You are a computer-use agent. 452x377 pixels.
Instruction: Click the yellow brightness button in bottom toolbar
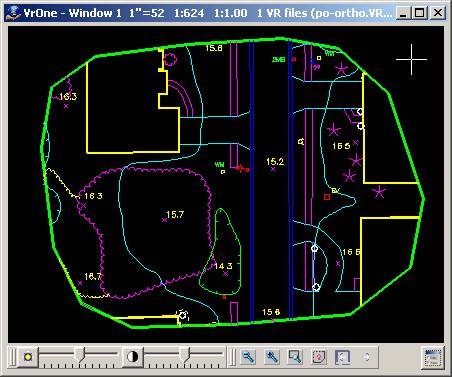click(x=28, y=357)
